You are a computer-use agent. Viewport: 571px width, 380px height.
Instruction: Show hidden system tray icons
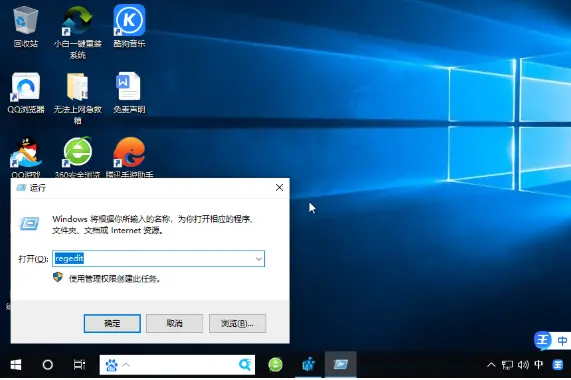point(491,364)
